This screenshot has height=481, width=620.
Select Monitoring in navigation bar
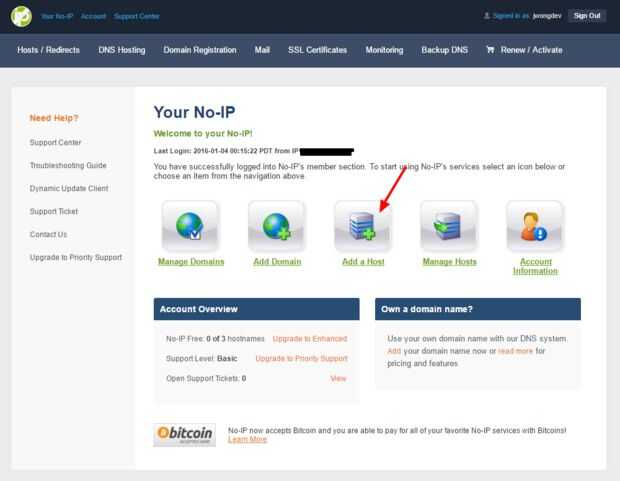click(x=384, y=50)
